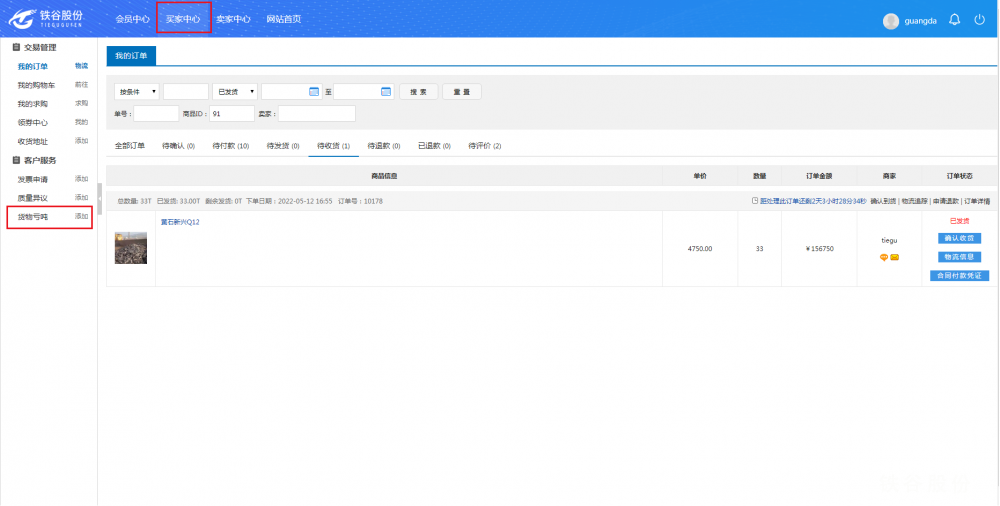
Task: Select the 待评价 (2) tab
Action: pyautogui.click(x=484, y=146)
